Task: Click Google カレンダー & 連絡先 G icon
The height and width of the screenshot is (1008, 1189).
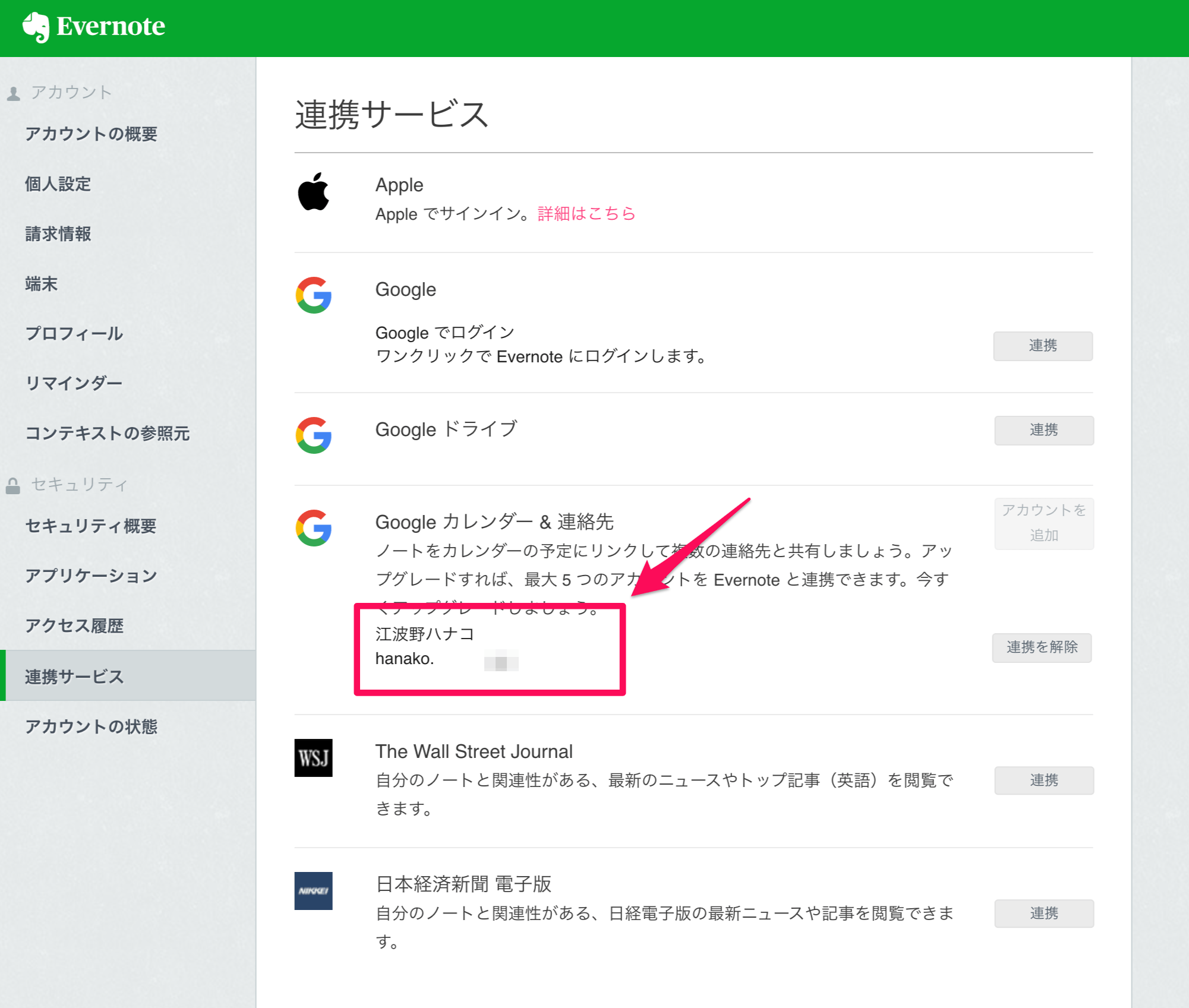Action: click(x=313, y=528)
